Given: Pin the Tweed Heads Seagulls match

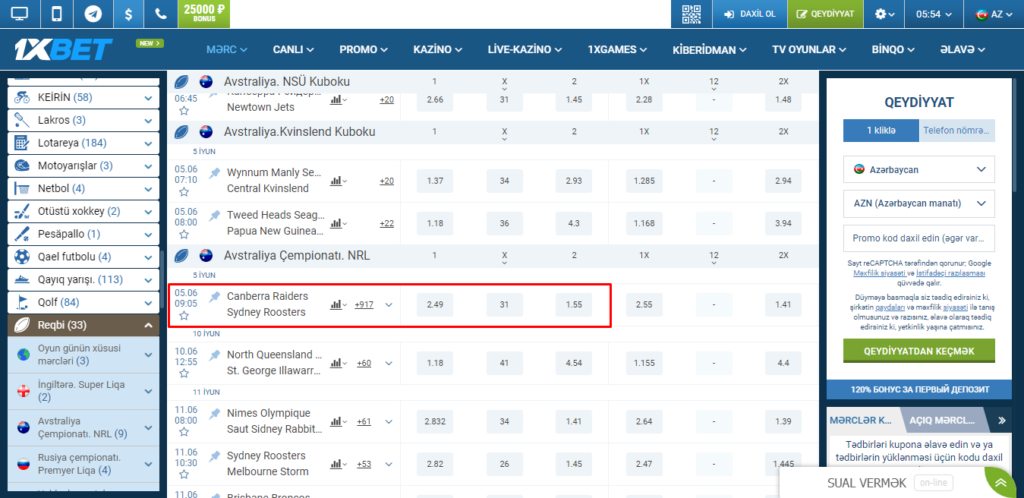Looking at the screenshot, I should [214, 215].
